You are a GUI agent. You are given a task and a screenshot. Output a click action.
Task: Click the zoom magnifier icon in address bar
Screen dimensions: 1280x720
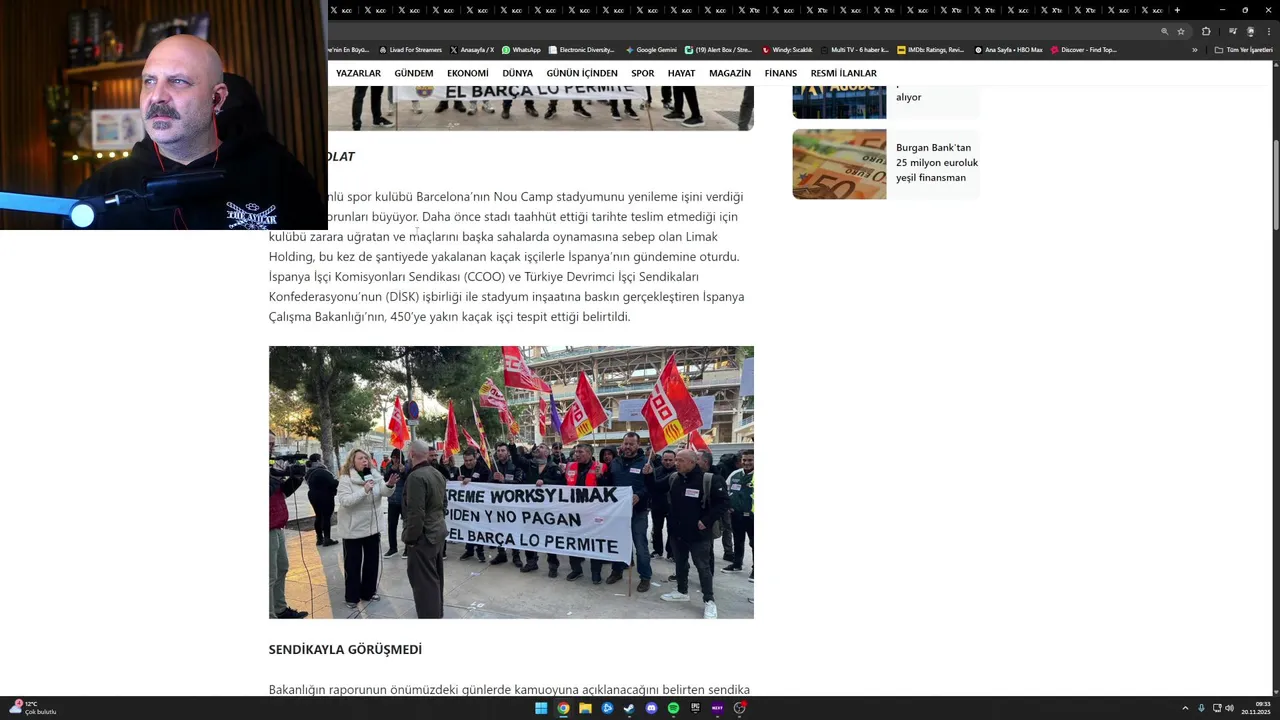[1164, 31]
